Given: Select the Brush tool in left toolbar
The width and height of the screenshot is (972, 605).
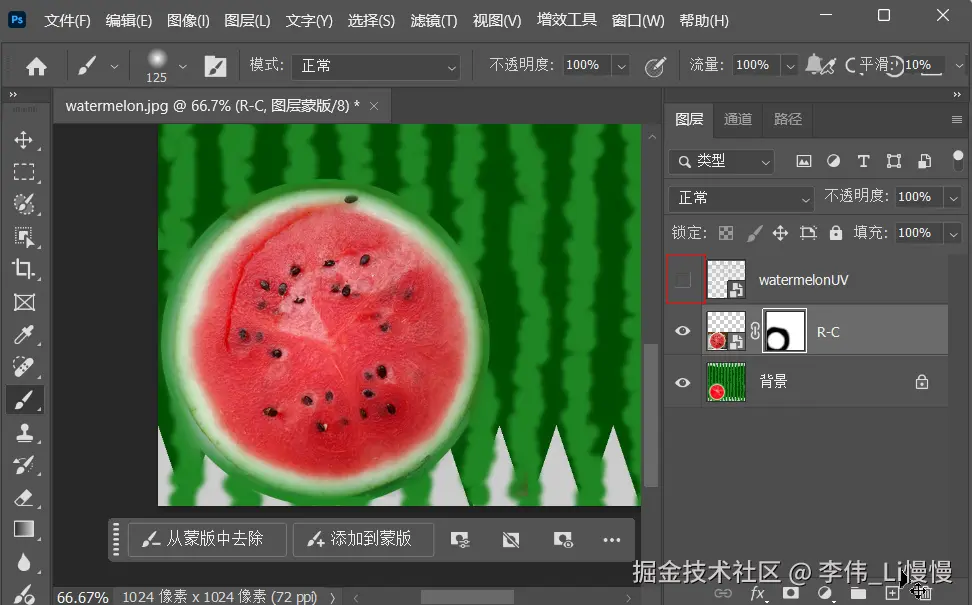Looking at the screenshot, I should point(24,400).
